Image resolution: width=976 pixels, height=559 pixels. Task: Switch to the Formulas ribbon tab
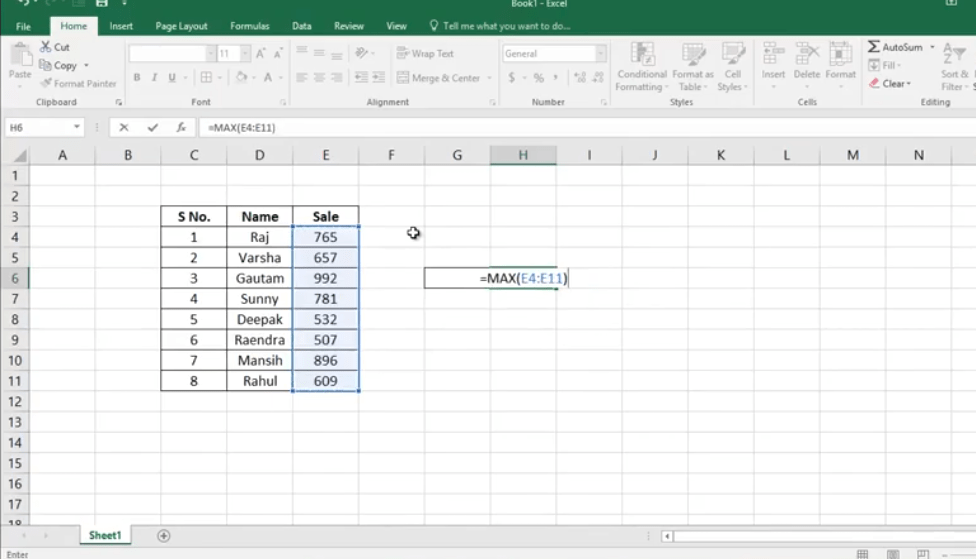[249, 26]
